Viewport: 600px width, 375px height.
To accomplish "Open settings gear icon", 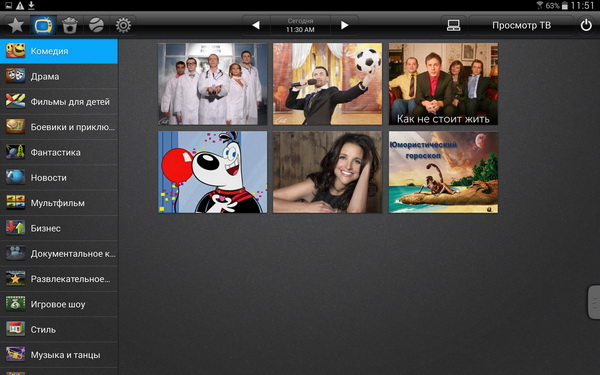I will 123,25.
